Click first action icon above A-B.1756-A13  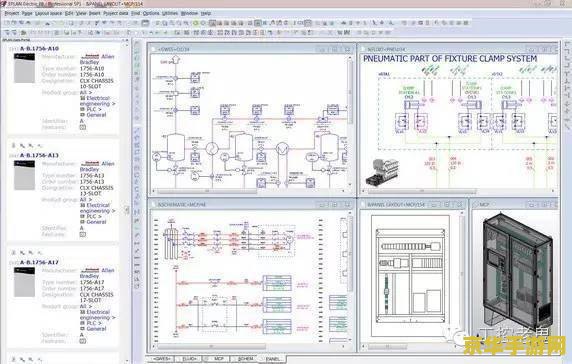click(13, 146)
